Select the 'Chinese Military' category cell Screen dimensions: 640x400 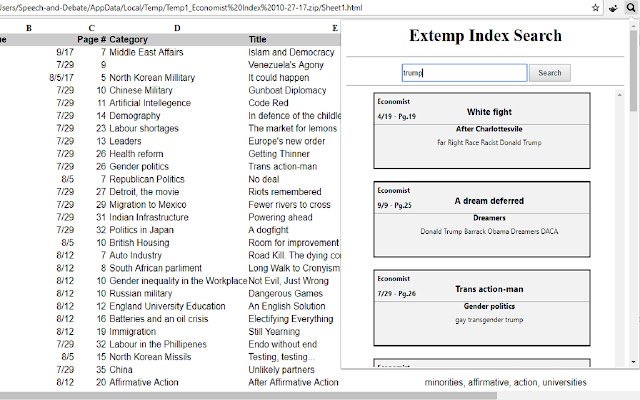pos(141,90)
